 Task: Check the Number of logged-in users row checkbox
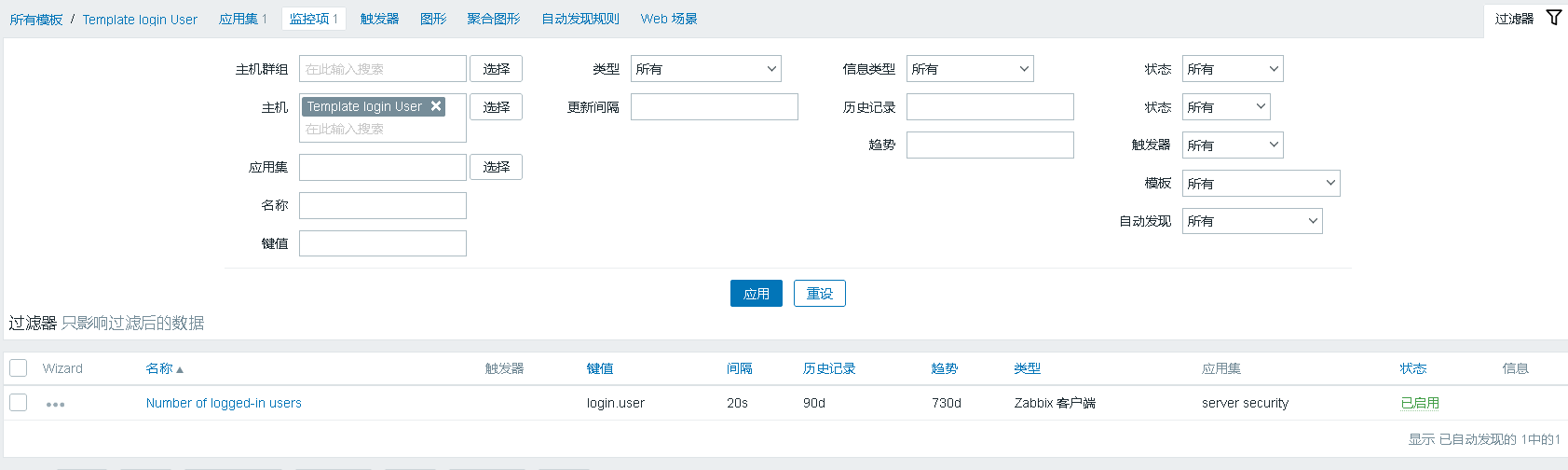(x=19, y=403)
